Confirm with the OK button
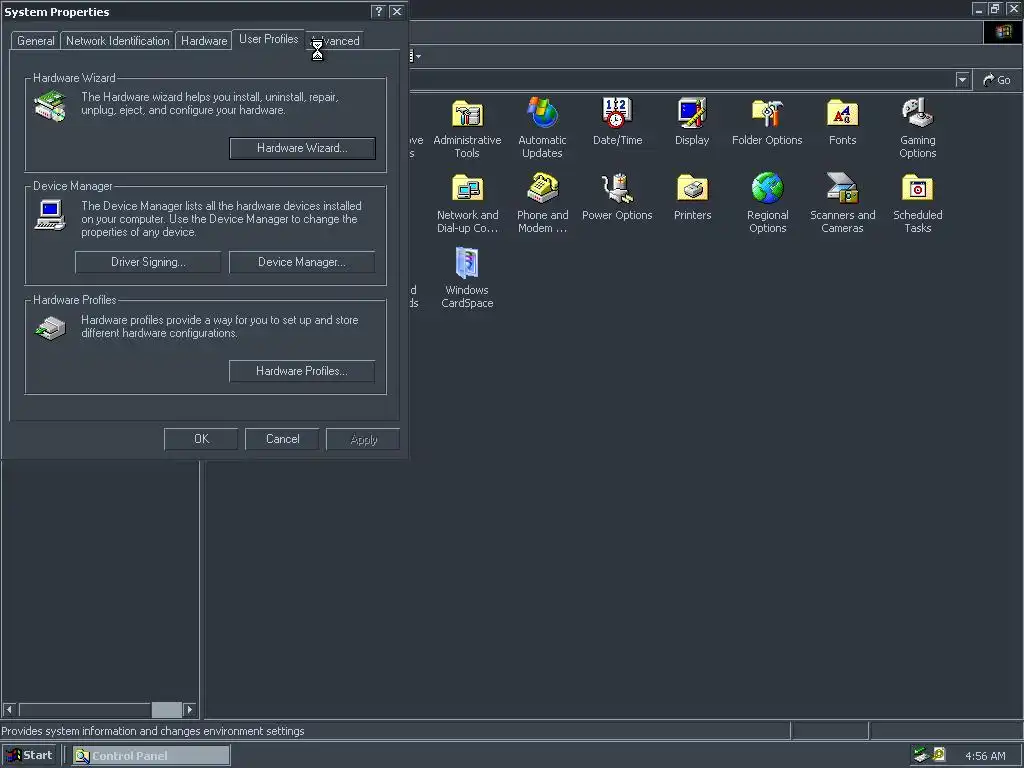This screenshot has height=768, width=1024. click(201, 439)
